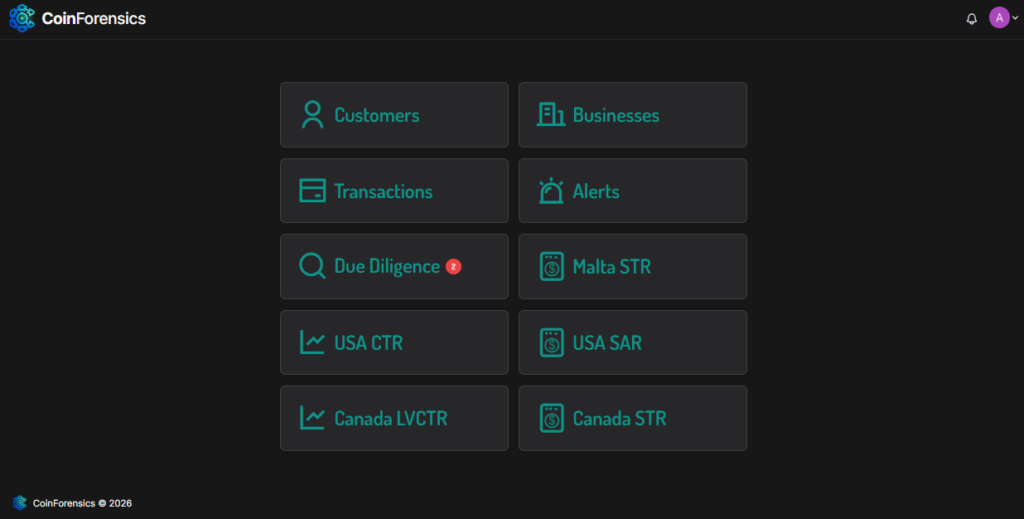Image resolution: width=1024 pixels, height=519 pixels.
Task: Click the USA SAR icon
Action: tap(551, 343)
